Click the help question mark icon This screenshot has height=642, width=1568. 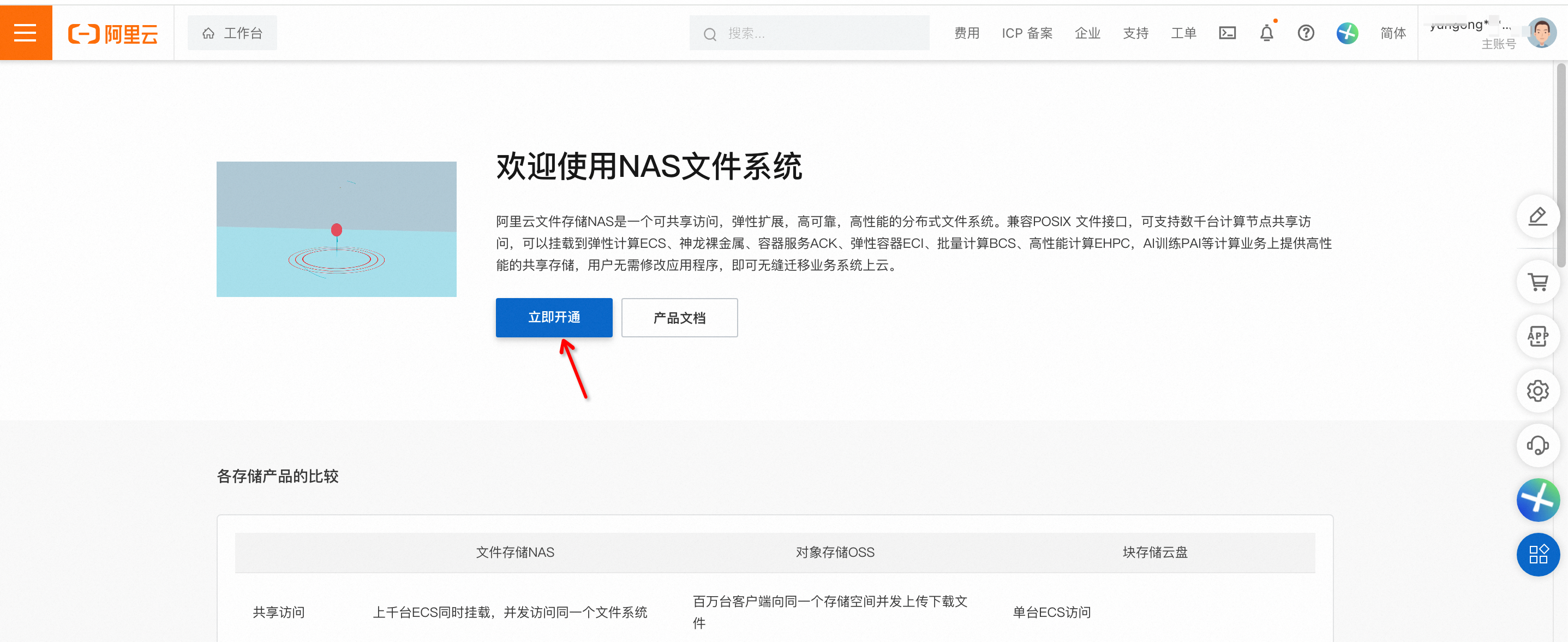click(x=1306, y=33)
